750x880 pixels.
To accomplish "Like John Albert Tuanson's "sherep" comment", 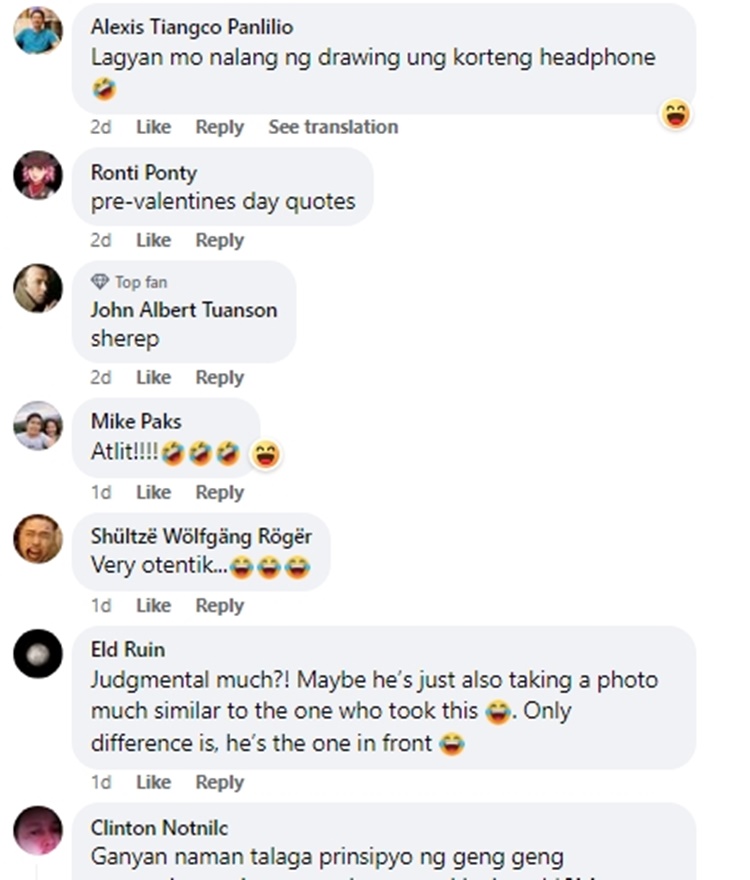I will click(x=153, y=377).
